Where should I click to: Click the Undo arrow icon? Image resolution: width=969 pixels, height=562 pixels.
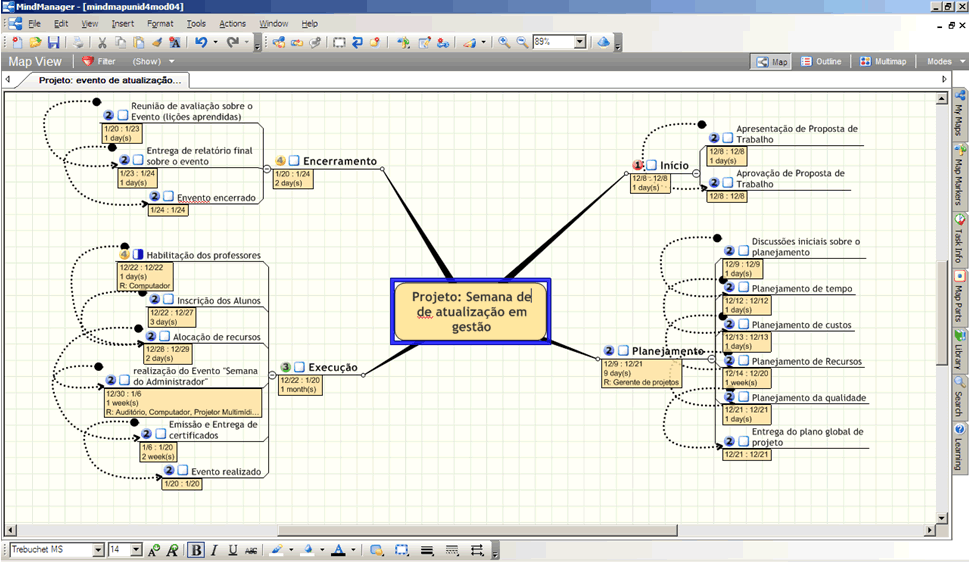(x=201, y=43)
